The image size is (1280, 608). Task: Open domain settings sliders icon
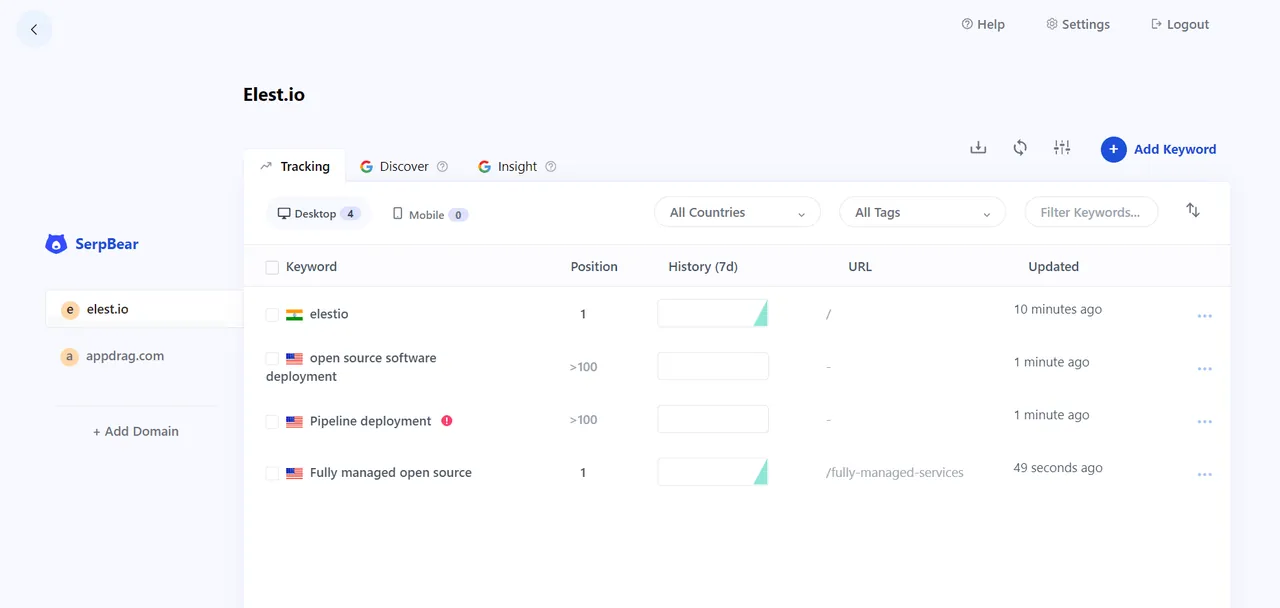1062,148
